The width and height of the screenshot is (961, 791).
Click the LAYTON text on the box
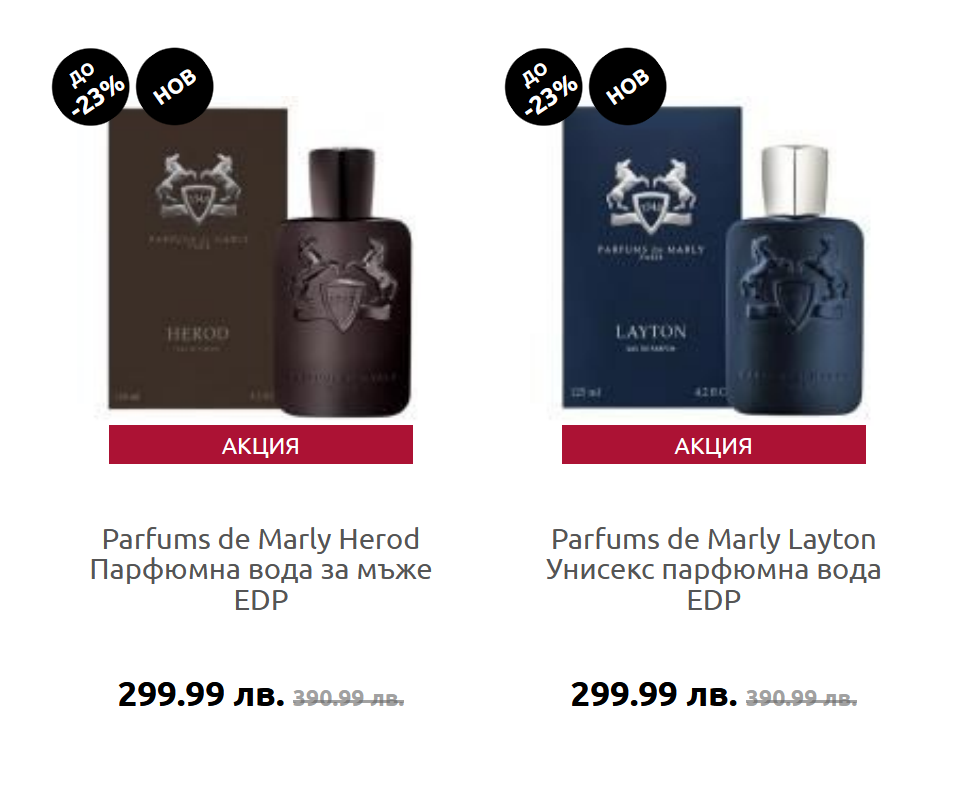[x=651, y=332]
